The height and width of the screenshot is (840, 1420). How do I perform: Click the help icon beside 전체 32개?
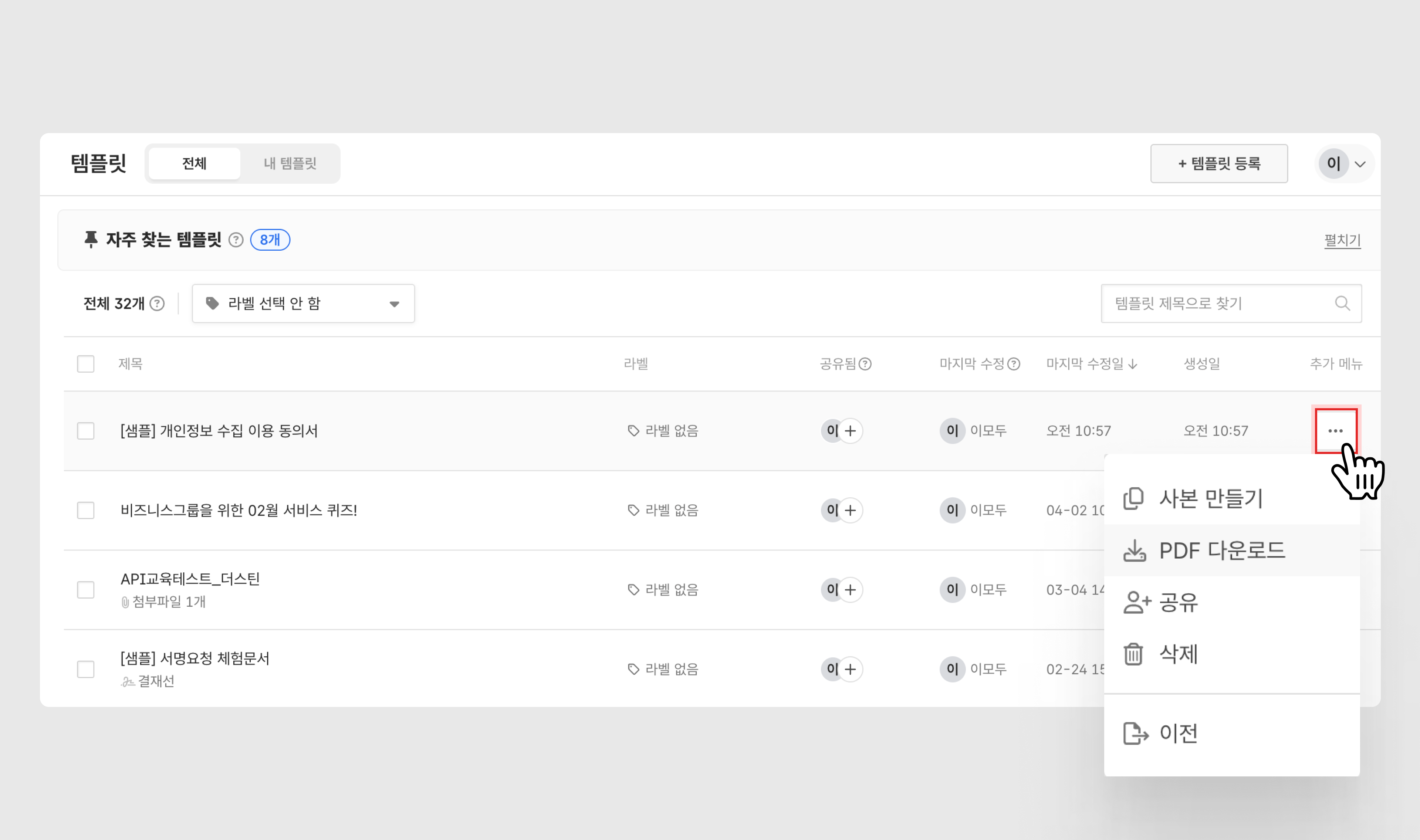(x=157, y=304)
